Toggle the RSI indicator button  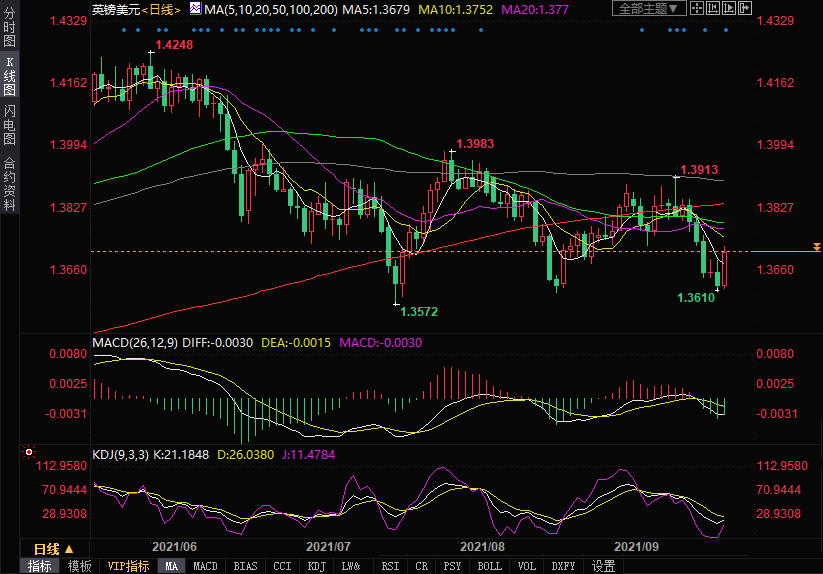[x=389, y=566]
